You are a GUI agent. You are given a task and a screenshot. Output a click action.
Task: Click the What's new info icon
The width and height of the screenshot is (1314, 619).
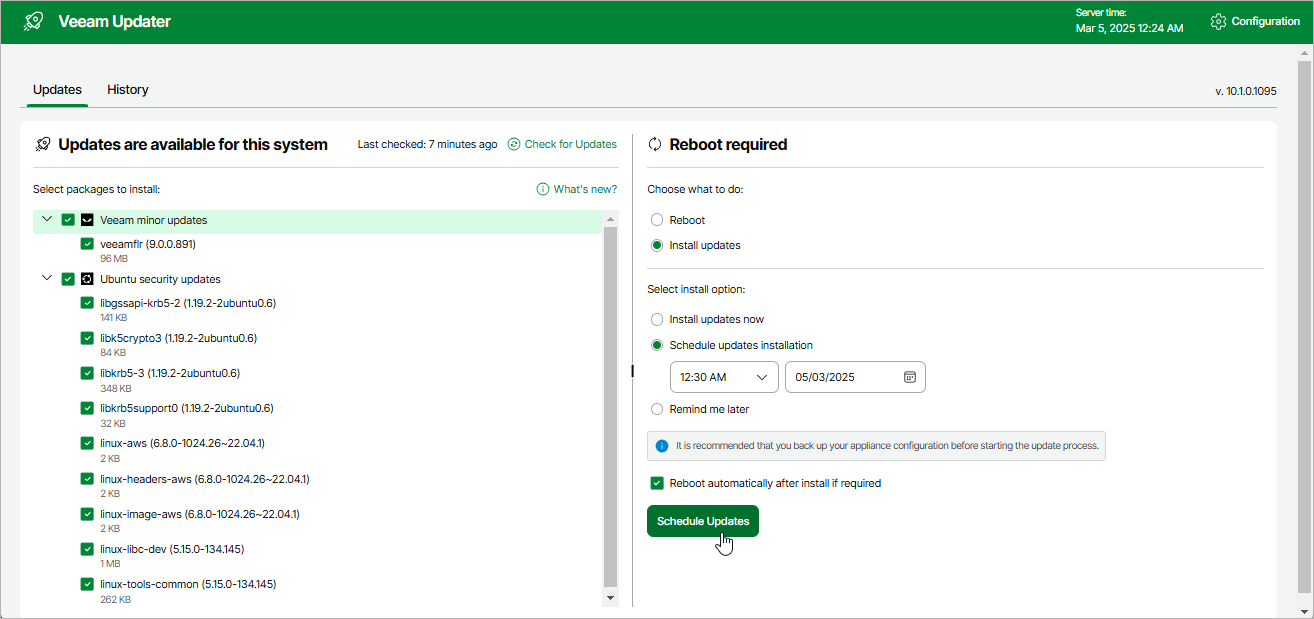(543, 189)
